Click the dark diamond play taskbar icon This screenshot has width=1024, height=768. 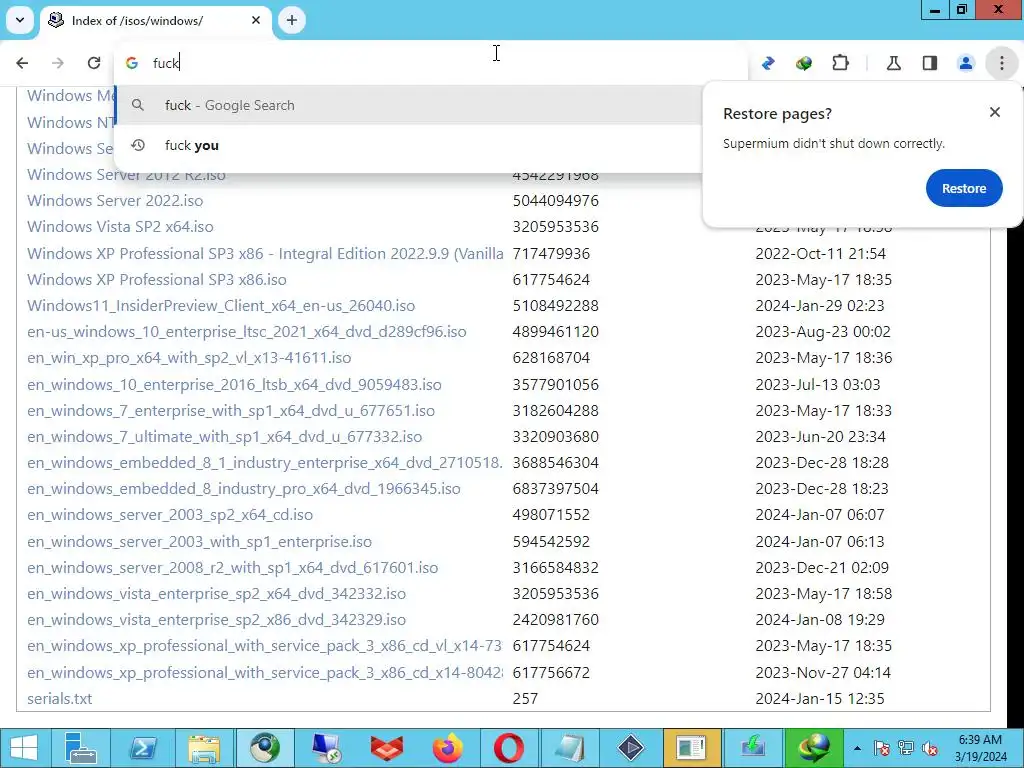(x=630, y=748)
